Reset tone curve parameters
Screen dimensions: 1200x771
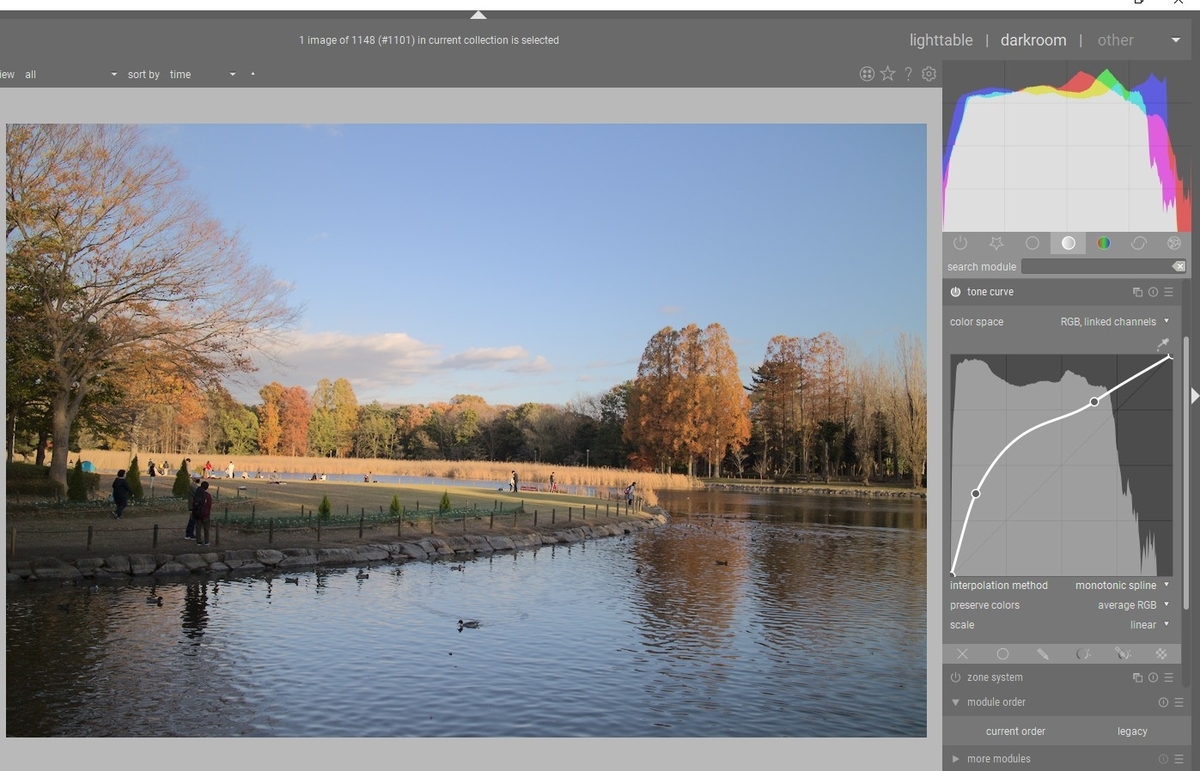(x=1153, y=292)
